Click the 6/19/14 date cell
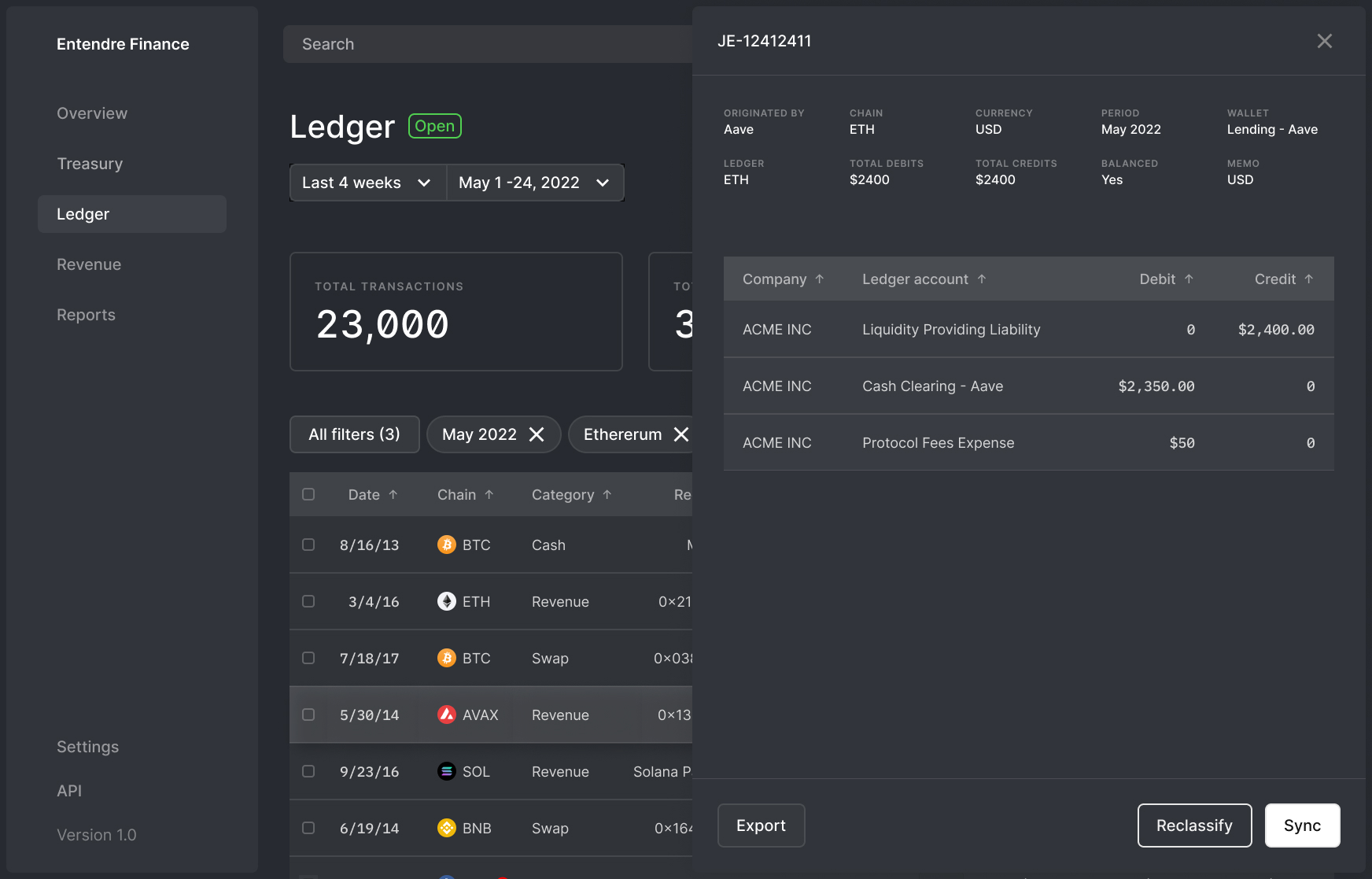Screen dimensions: 1372x879 tap(369, 828)
